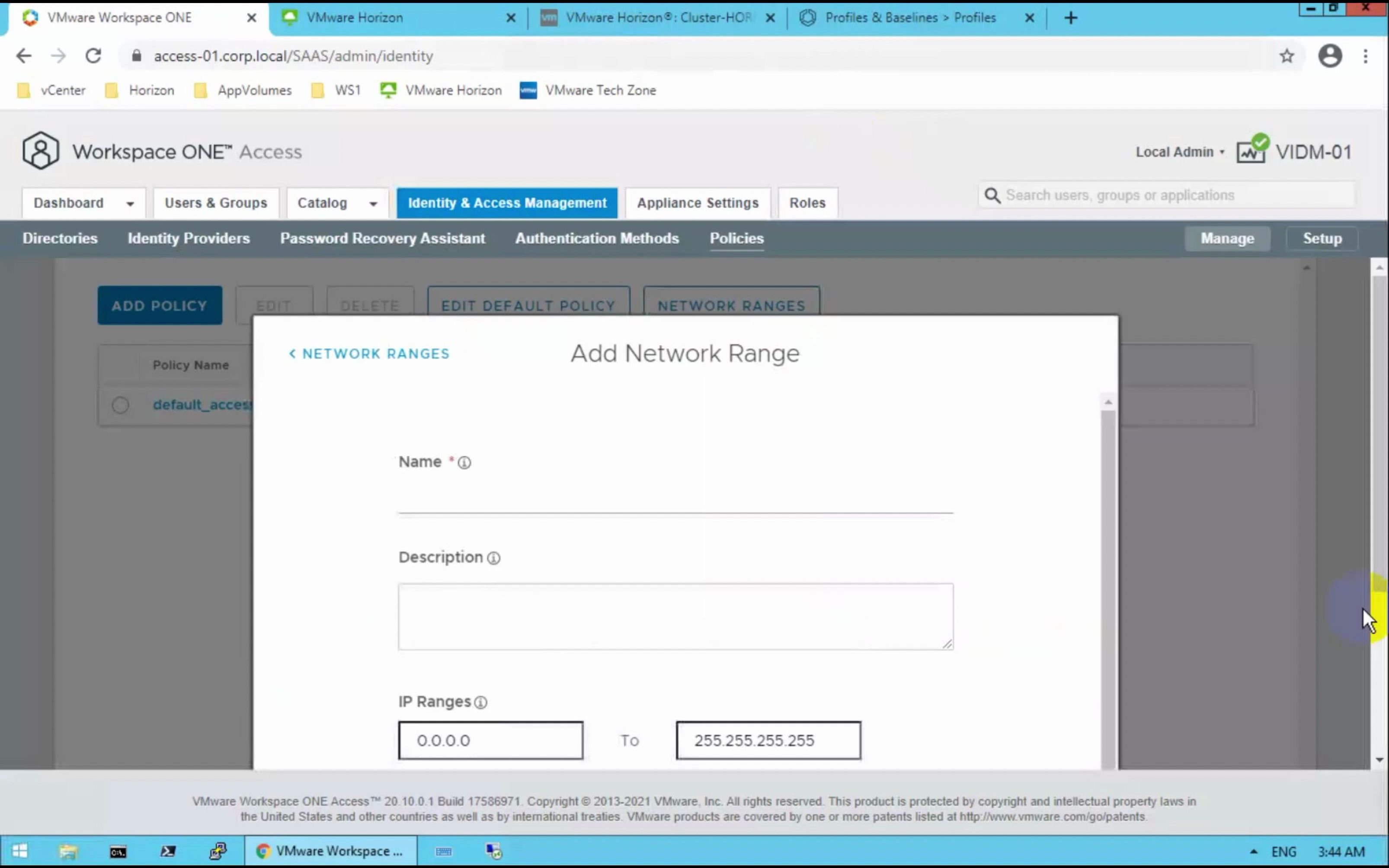Click the Workspace ONE Access hexagon logo

(40, 151)
